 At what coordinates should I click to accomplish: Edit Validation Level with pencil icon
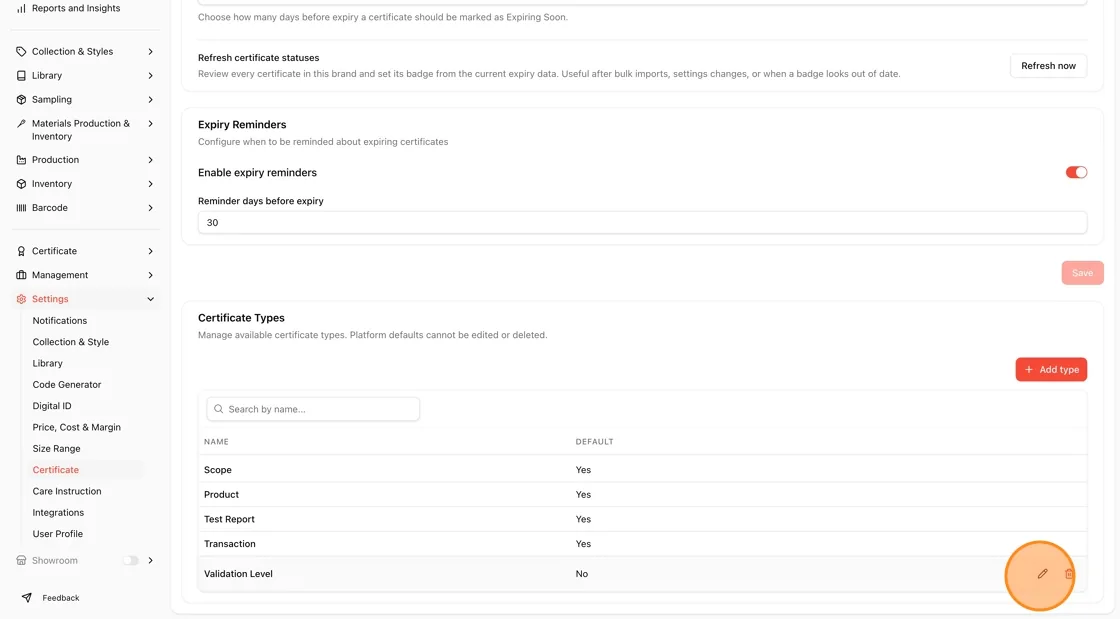pyautogui.click(x=1043, y=574)
